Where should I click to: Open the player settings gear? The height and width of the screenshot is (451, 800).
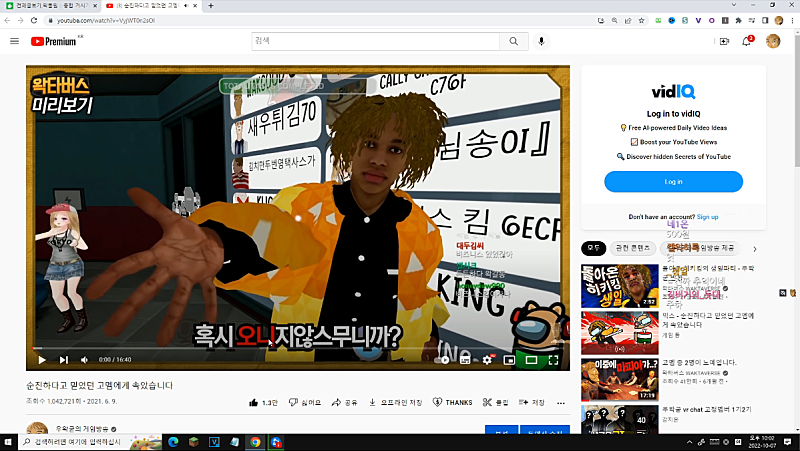point(487,360)
